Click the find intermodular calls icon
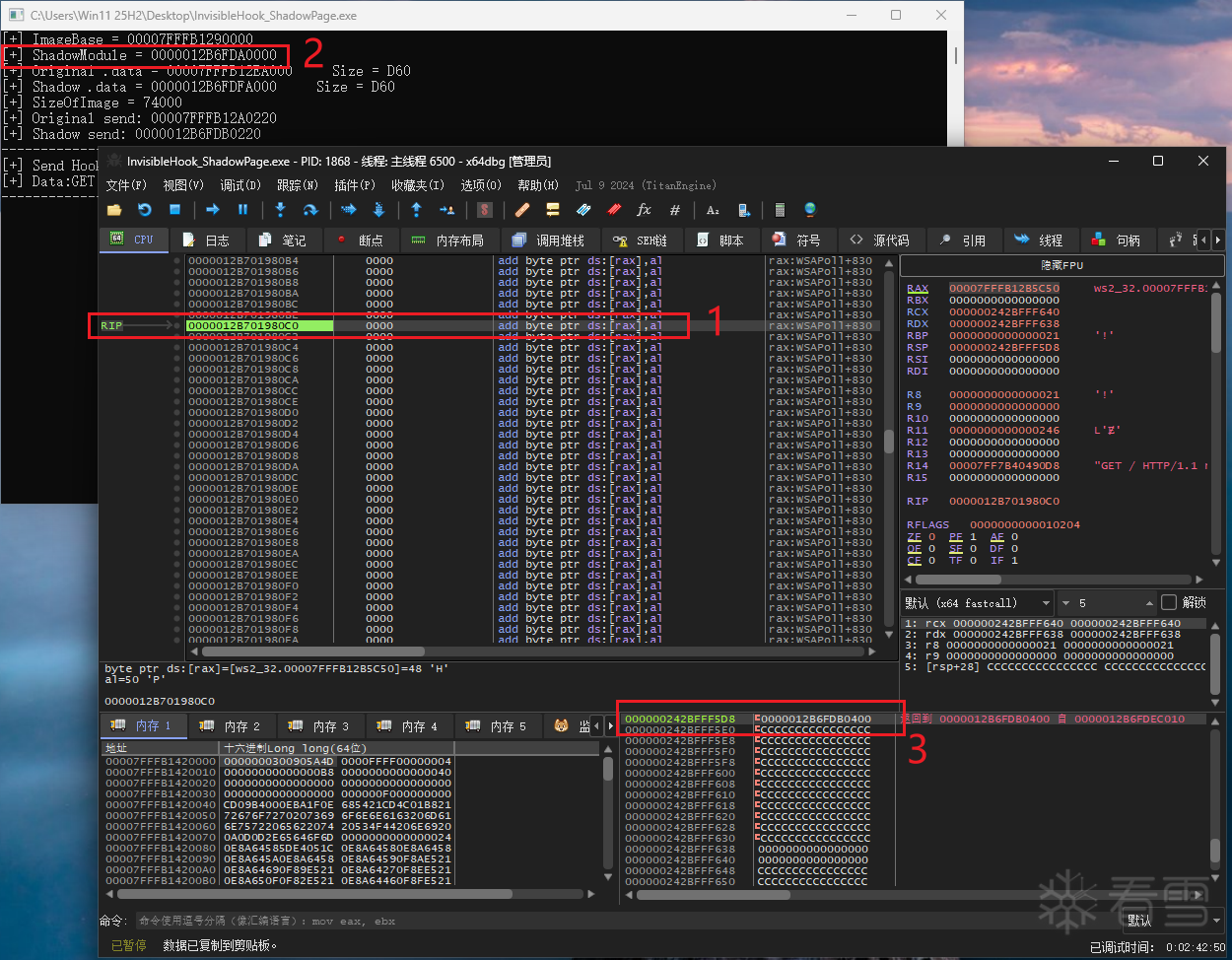The image size is (1232, 960). (744, 210)
